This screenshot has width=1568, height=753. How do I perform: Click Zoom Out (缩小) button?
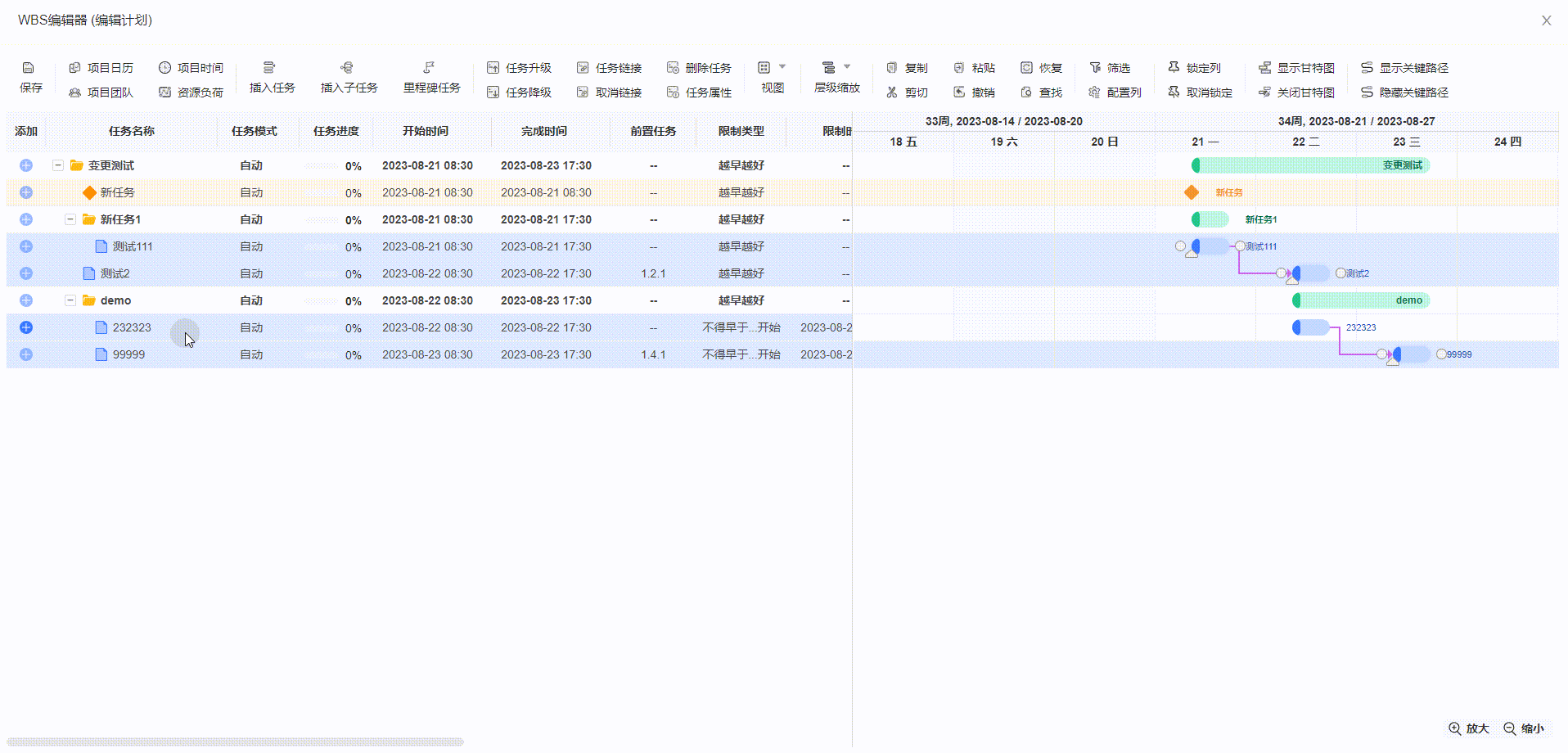coord(1524,728)
